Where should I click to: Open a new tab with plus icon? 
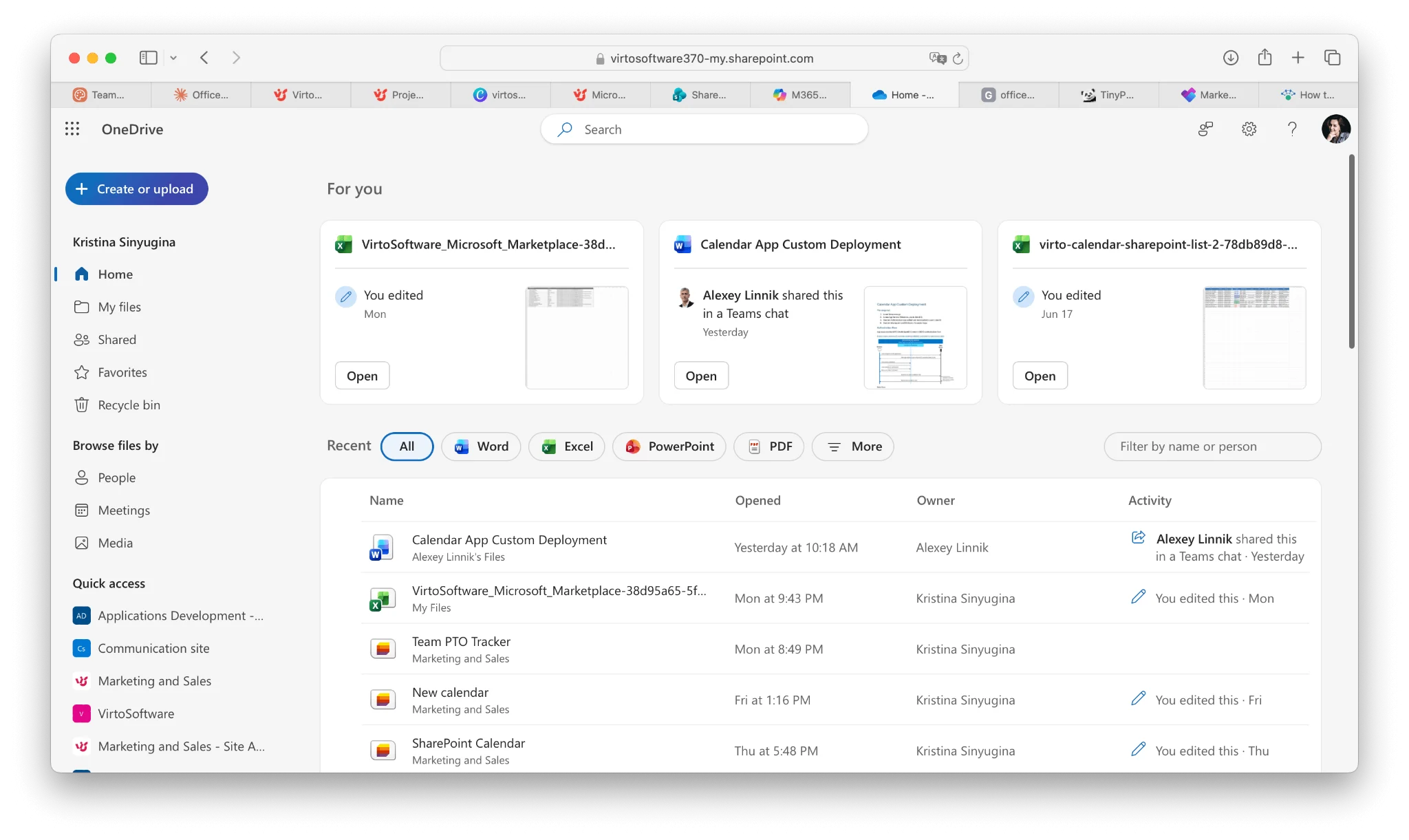[1298, 58]
